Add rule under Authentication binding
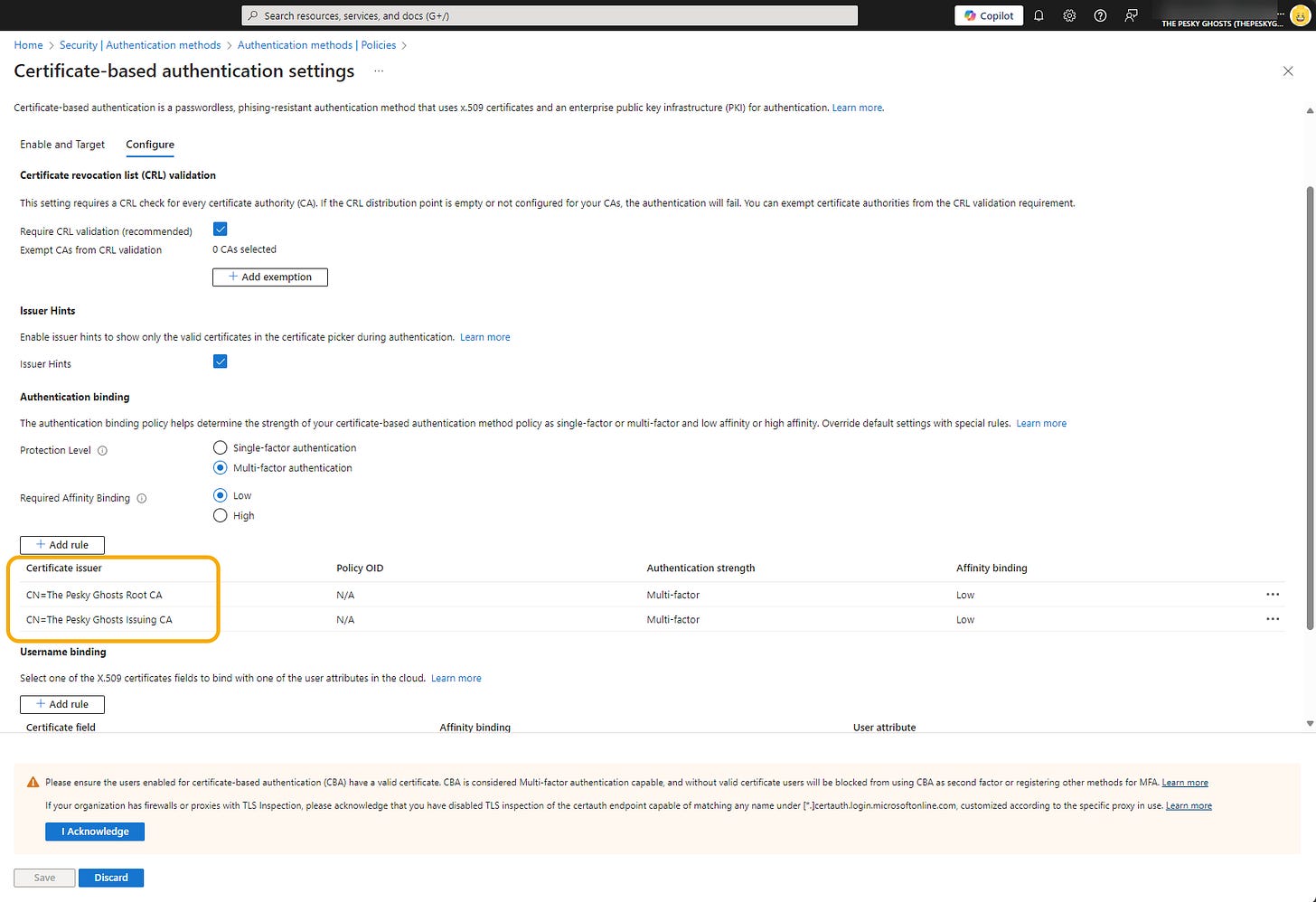 [x=62, y=545]
